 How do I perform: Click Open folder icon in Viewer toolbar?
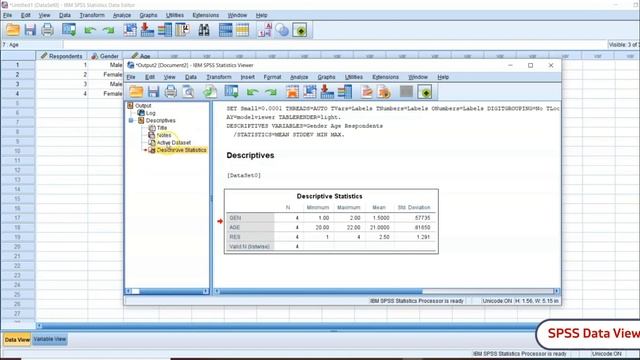tap(136, 92)
